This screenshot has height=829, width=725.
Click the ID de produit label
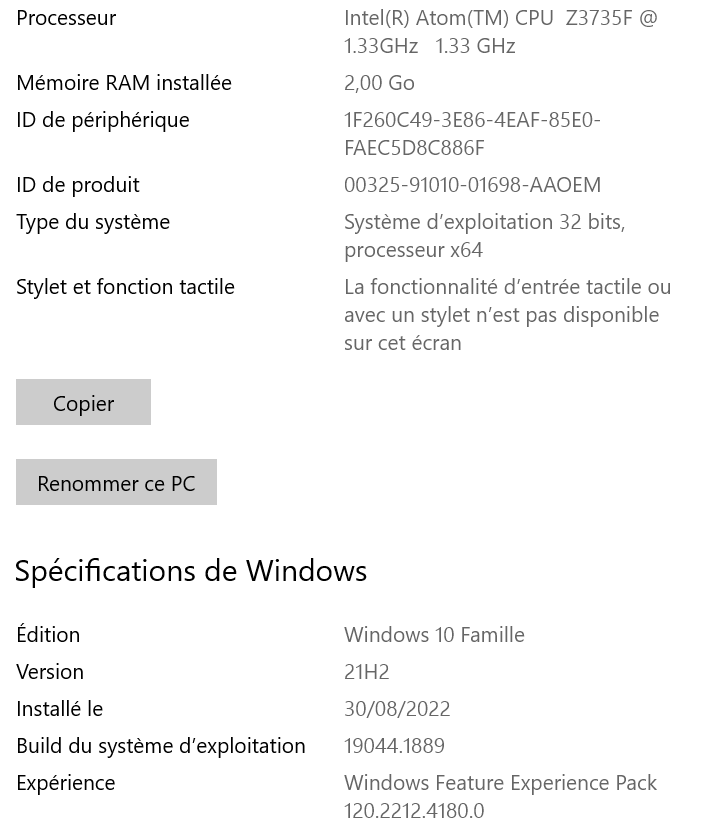(78, 185)
